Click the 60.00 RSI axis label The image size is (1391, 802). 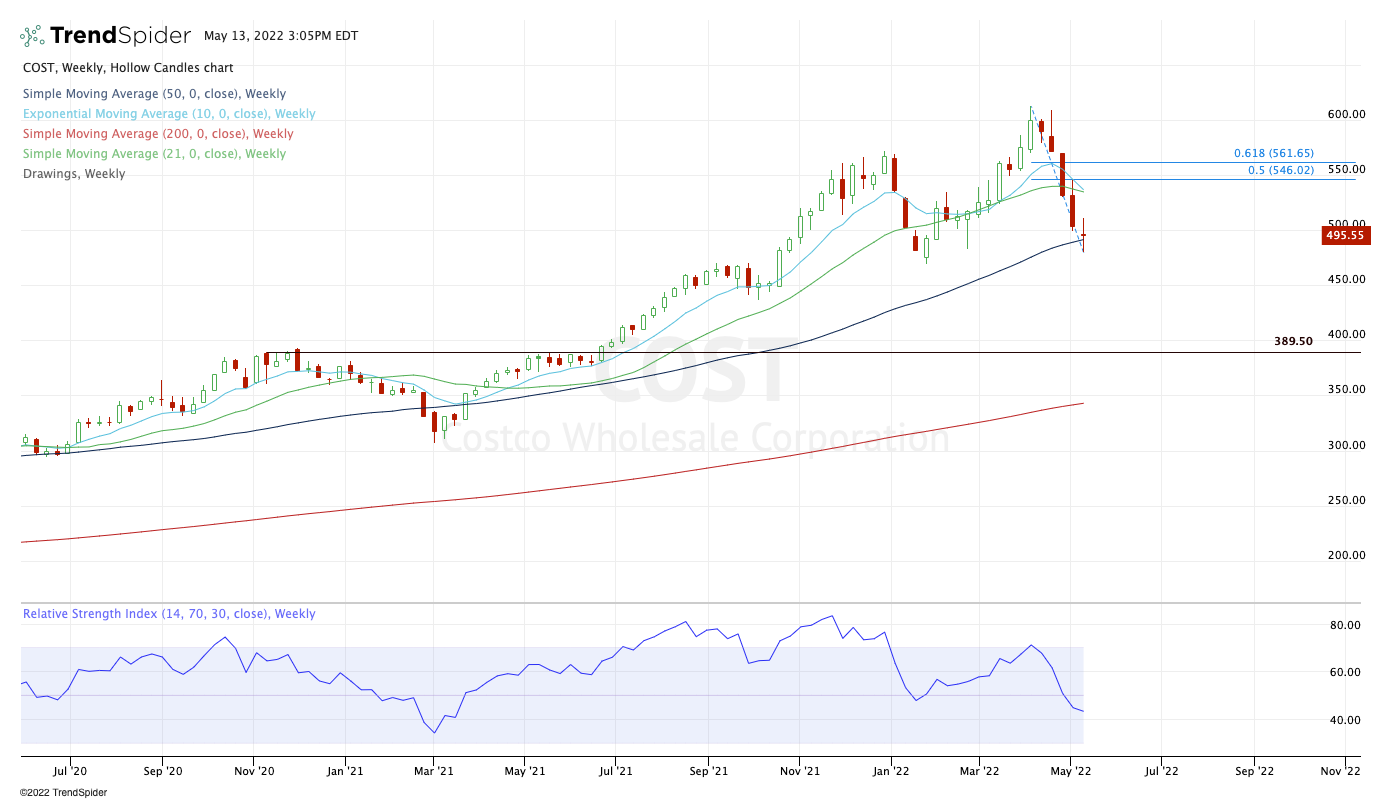pyautogui.click(x=1346, y=672)
